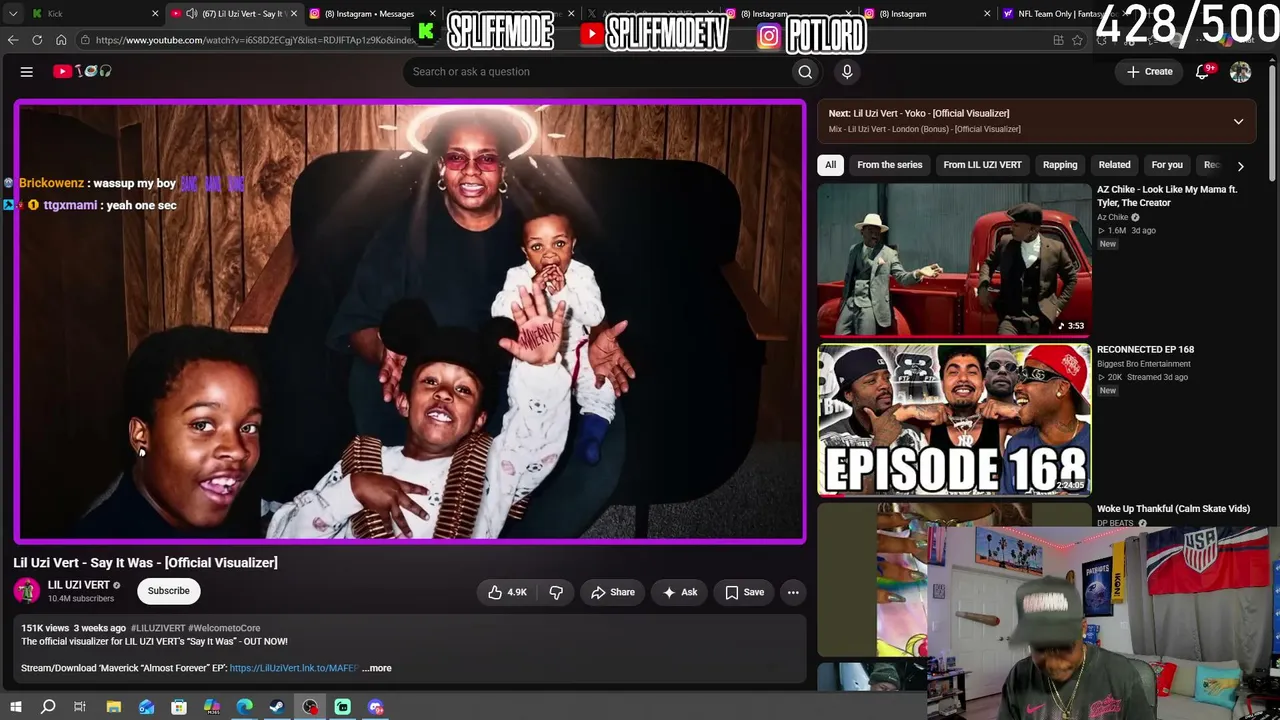Select the All filter chip
1280x720 pixels.
click(x=830, y=165)
